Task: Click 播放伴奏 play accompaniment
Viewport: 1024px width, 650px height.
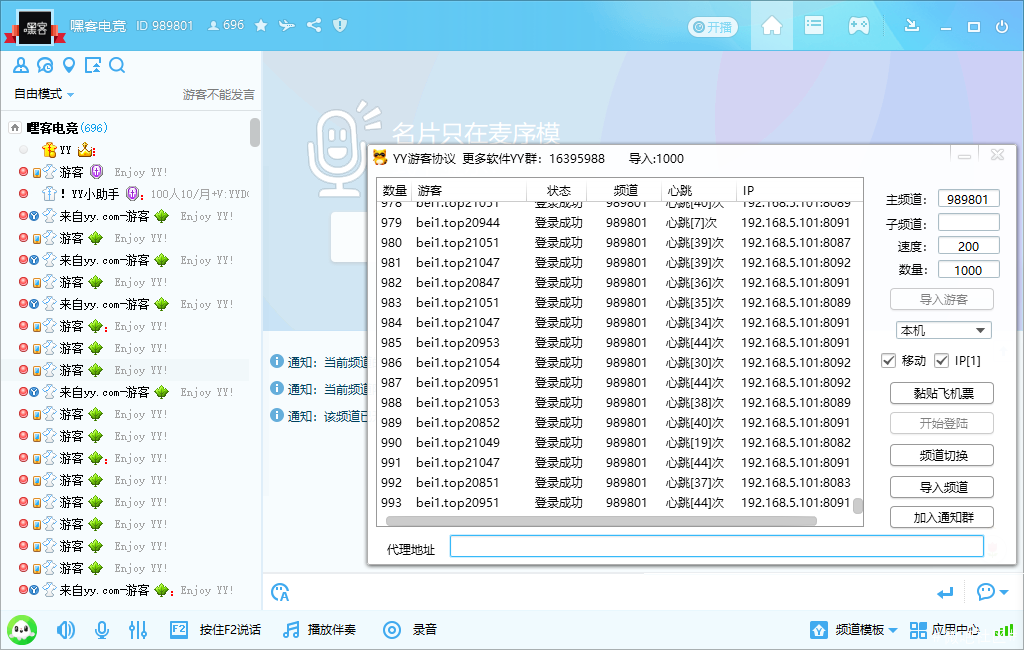Action: (319, 630)
